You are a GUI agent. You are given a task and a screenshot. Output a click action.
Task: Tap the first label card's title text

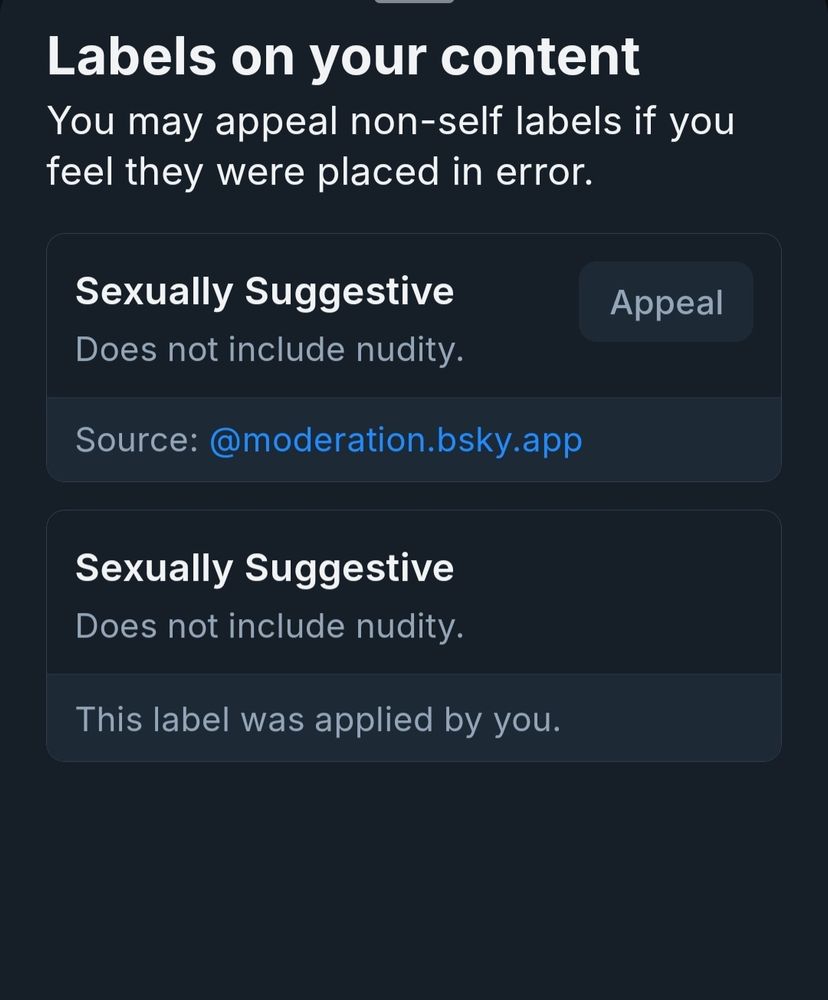coord(264,291)
